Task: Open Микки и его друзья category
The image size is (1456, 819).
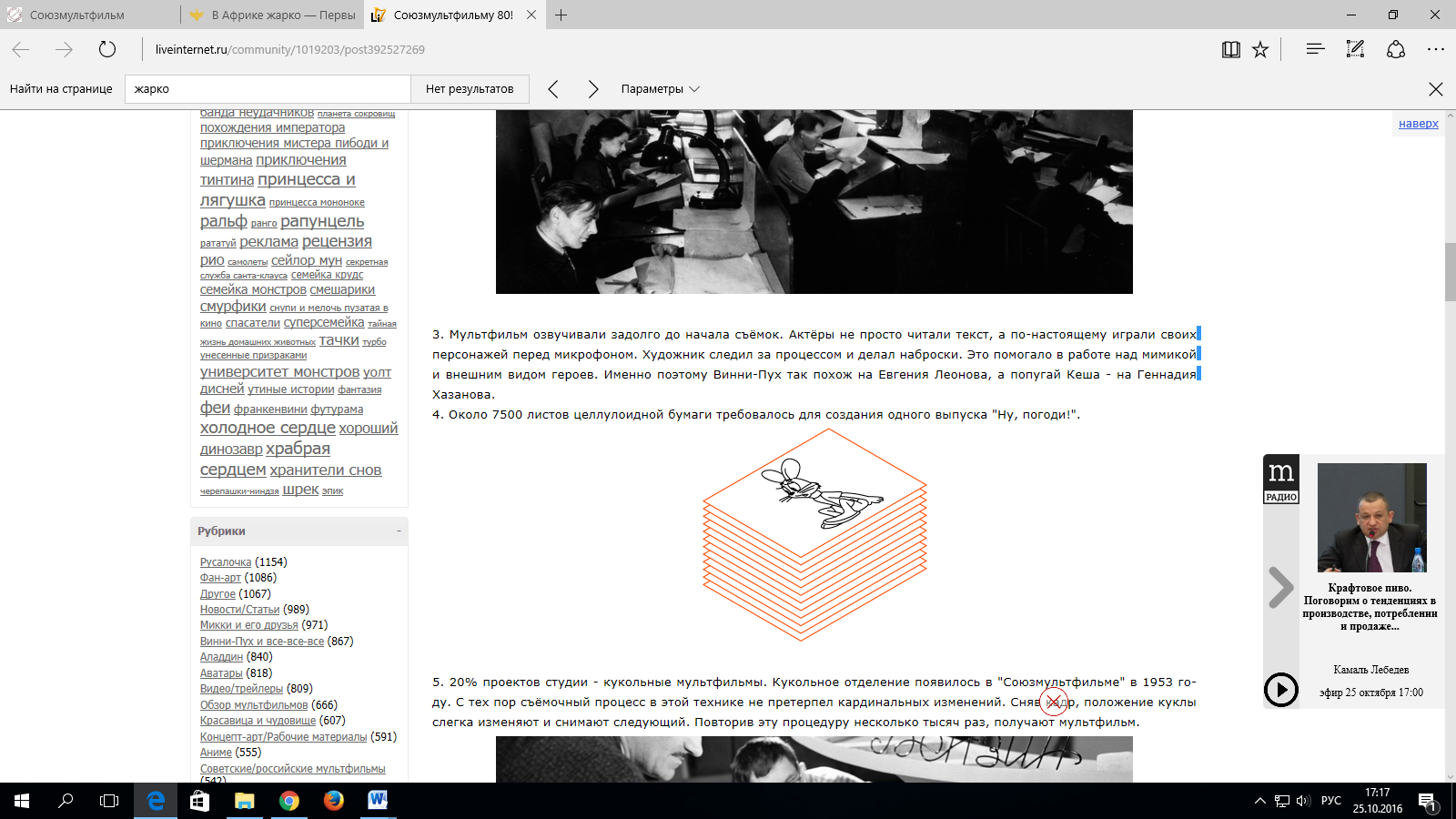Action: pos(249,625)
